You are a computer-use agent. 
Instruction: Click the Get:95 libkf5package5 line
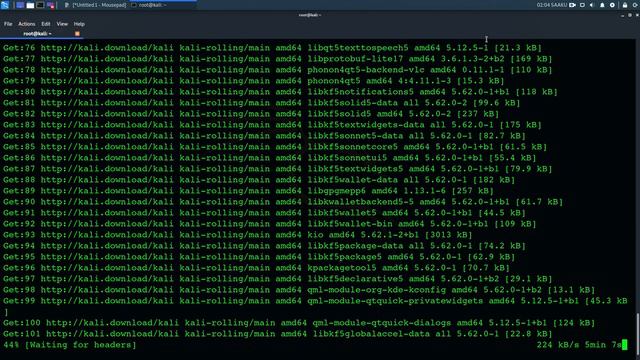259,257
